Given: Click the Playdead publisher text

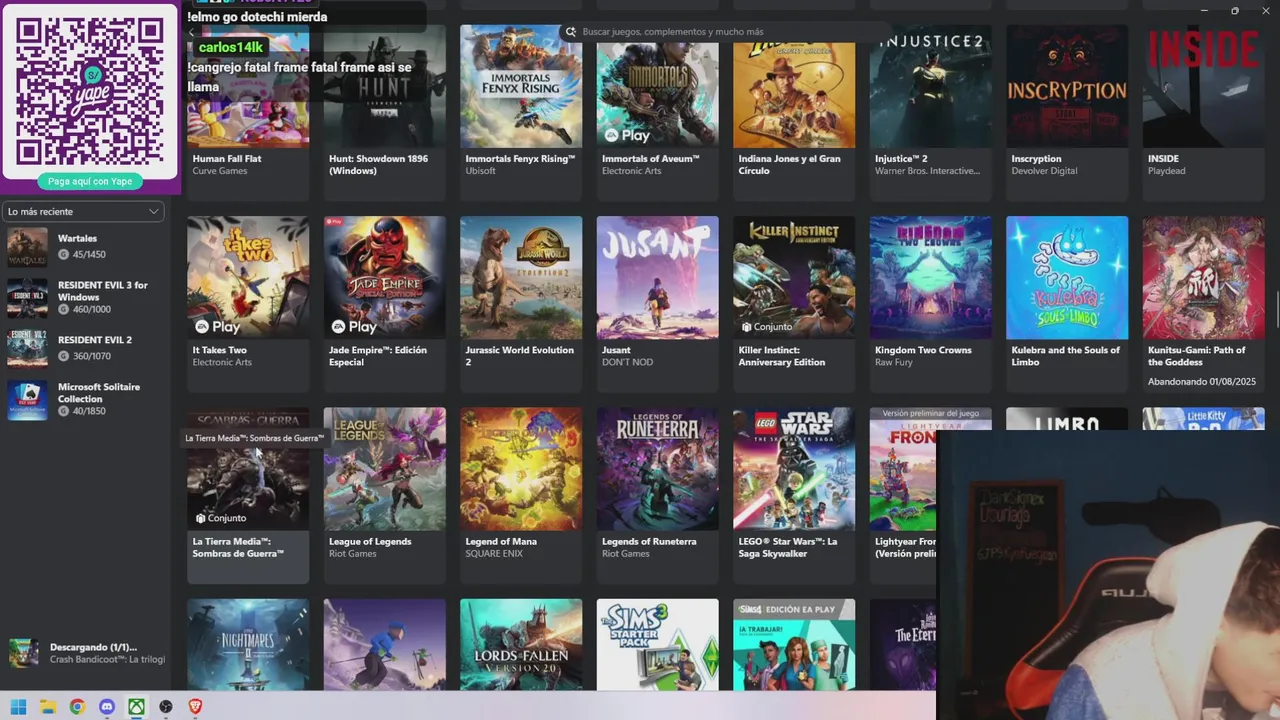Looking at the screenshot, I should click(1166, 171).
